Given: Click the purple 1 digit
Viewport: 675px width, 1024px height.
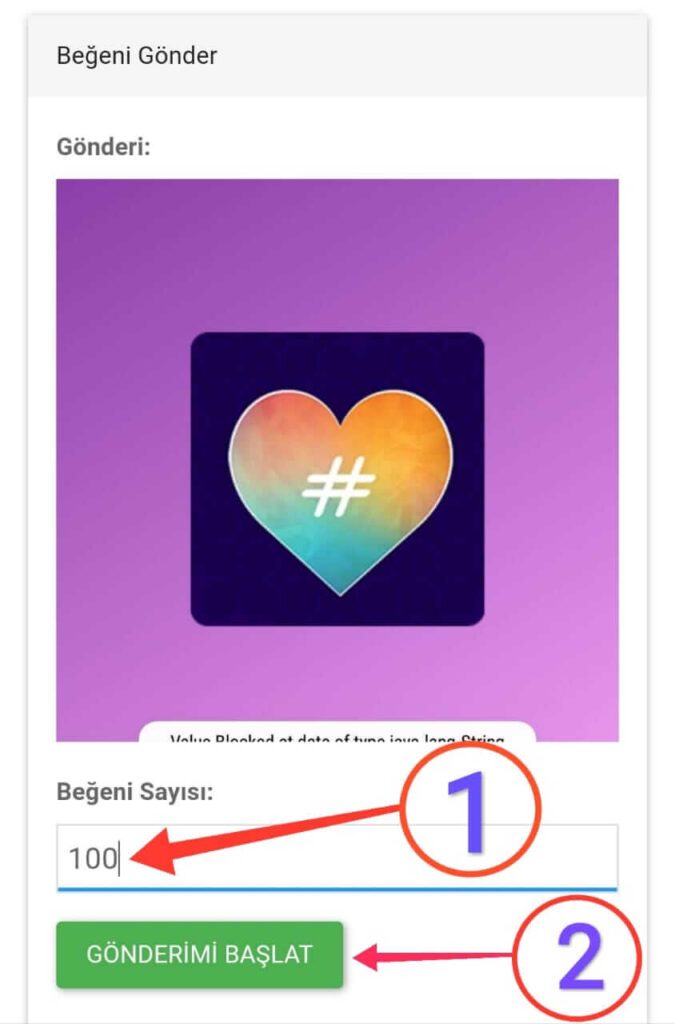Looking at the screenshot, I should pos(467,812).
